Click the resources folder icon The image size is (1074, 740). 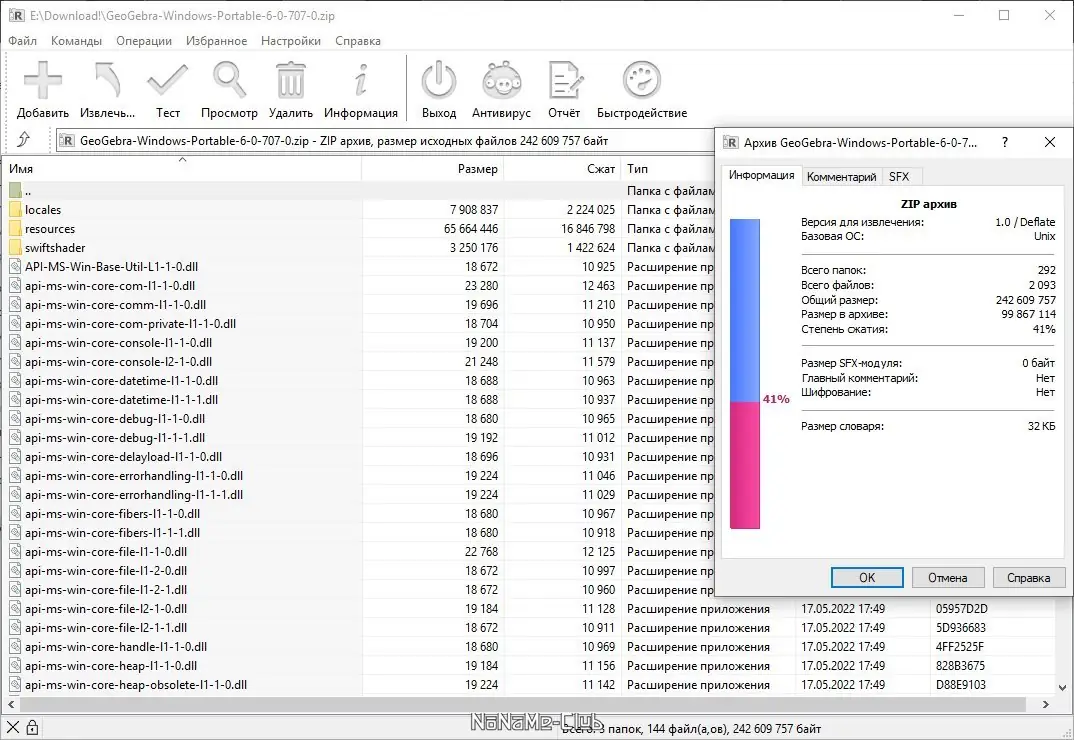click(16, 229)
